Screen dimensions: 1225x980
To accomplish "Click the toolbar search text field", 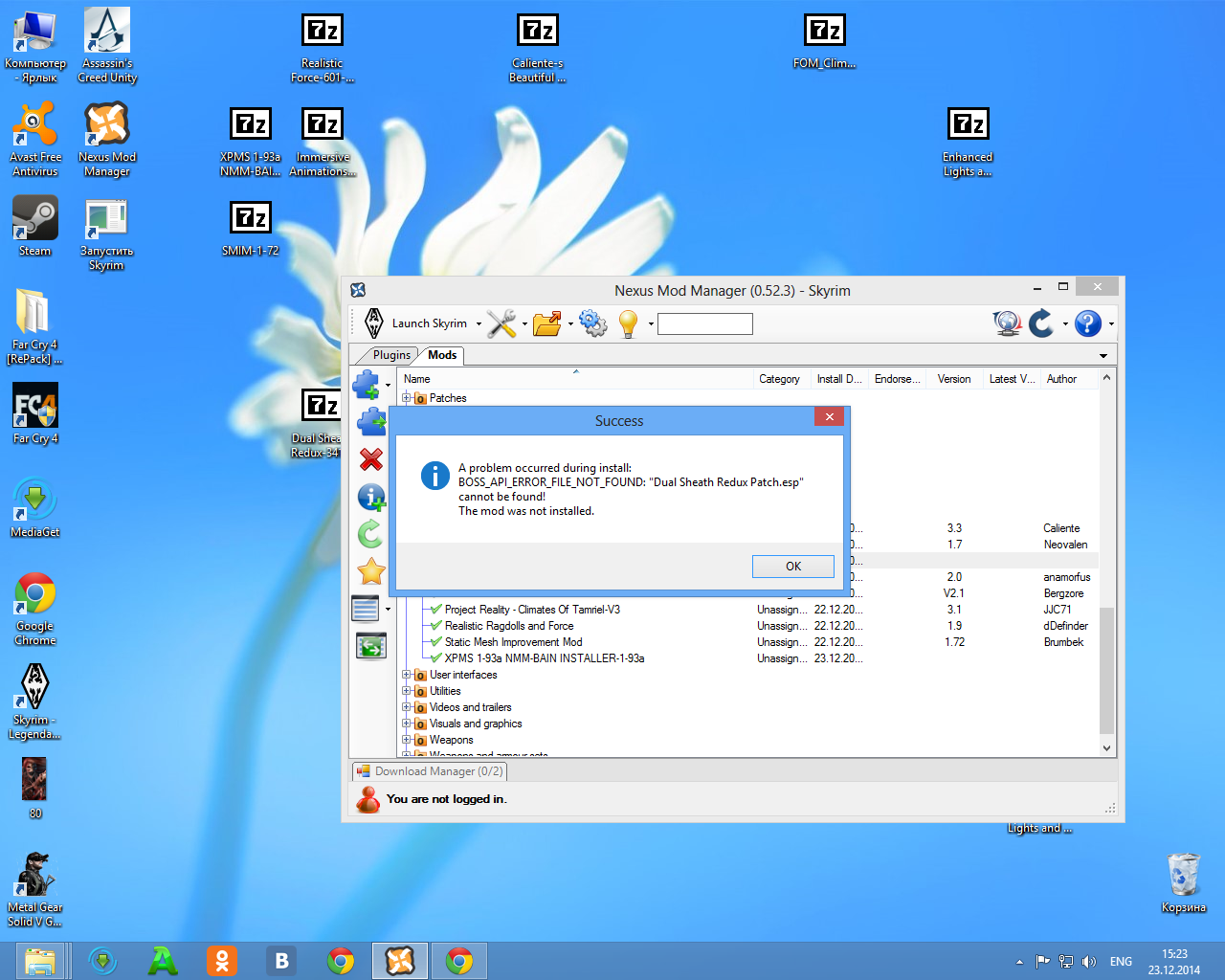I will click(704, 324).
